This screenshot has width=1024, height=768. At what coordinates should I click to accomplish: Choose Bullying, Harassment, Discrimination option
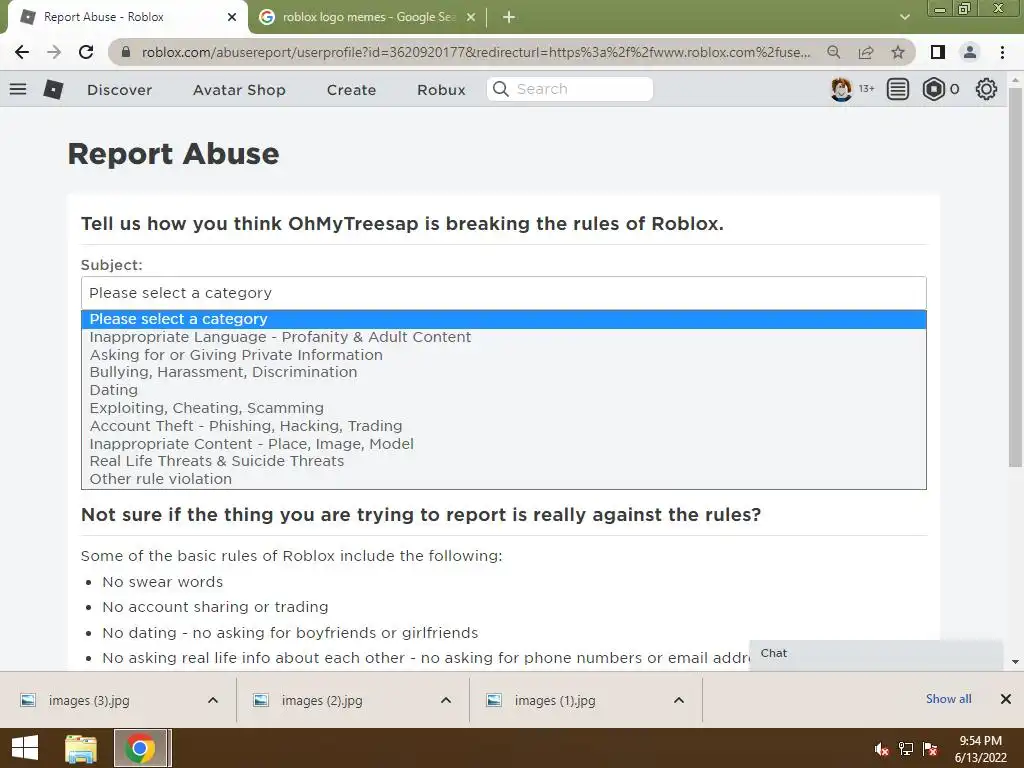pyautogui.click(x=504, y=372)
